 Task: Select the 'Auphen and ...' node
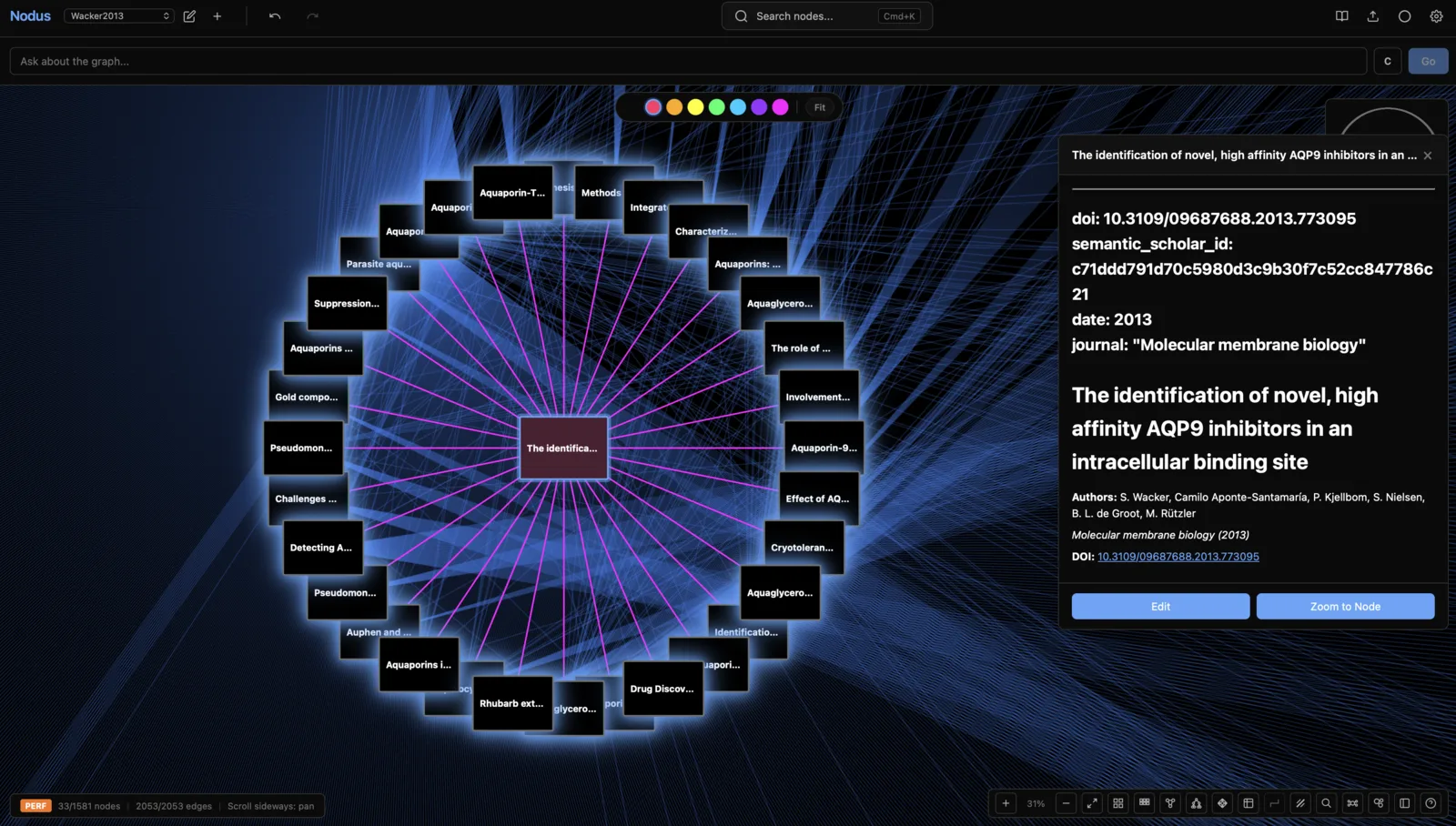(379, 632)
